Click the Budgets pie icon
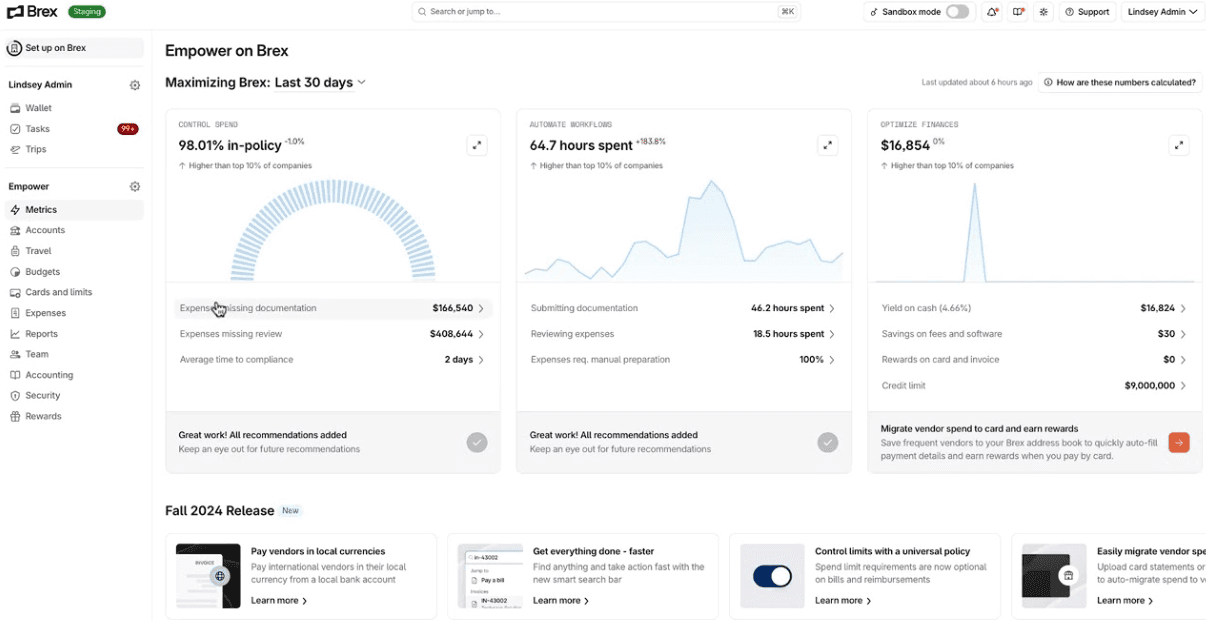 click(15, 272)
